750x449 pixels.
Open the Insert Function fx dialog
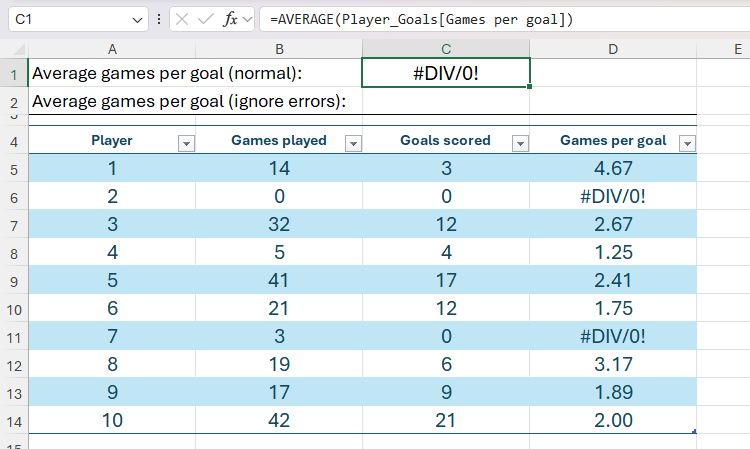(230, 19)
